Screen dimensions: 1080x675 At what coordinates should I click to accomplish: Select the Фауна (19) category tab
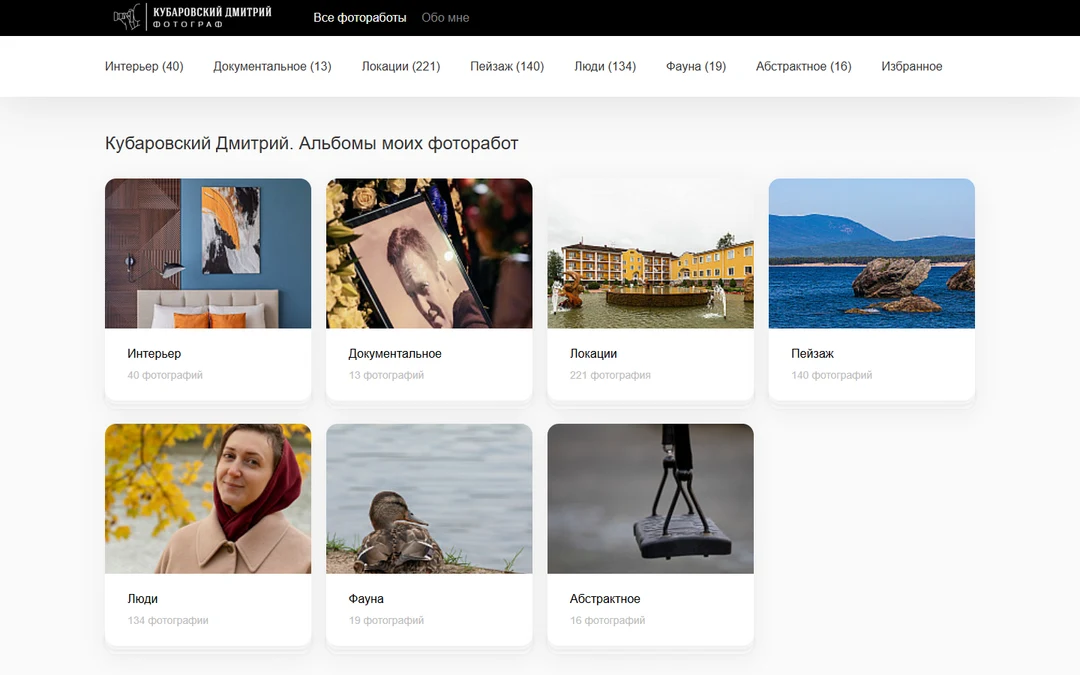coord(696,66)
